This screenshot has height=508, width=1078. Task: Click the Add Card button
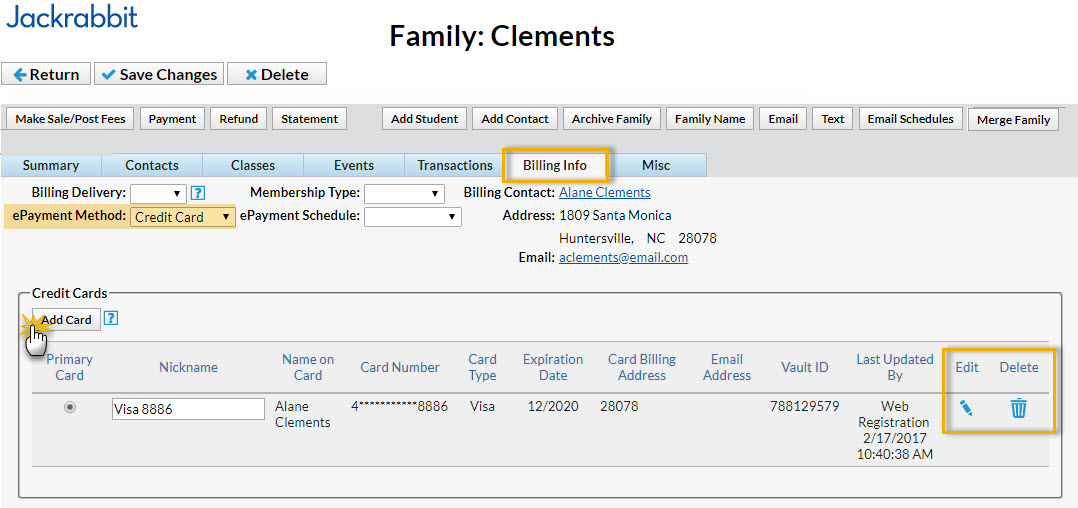[x=66, y=320]
